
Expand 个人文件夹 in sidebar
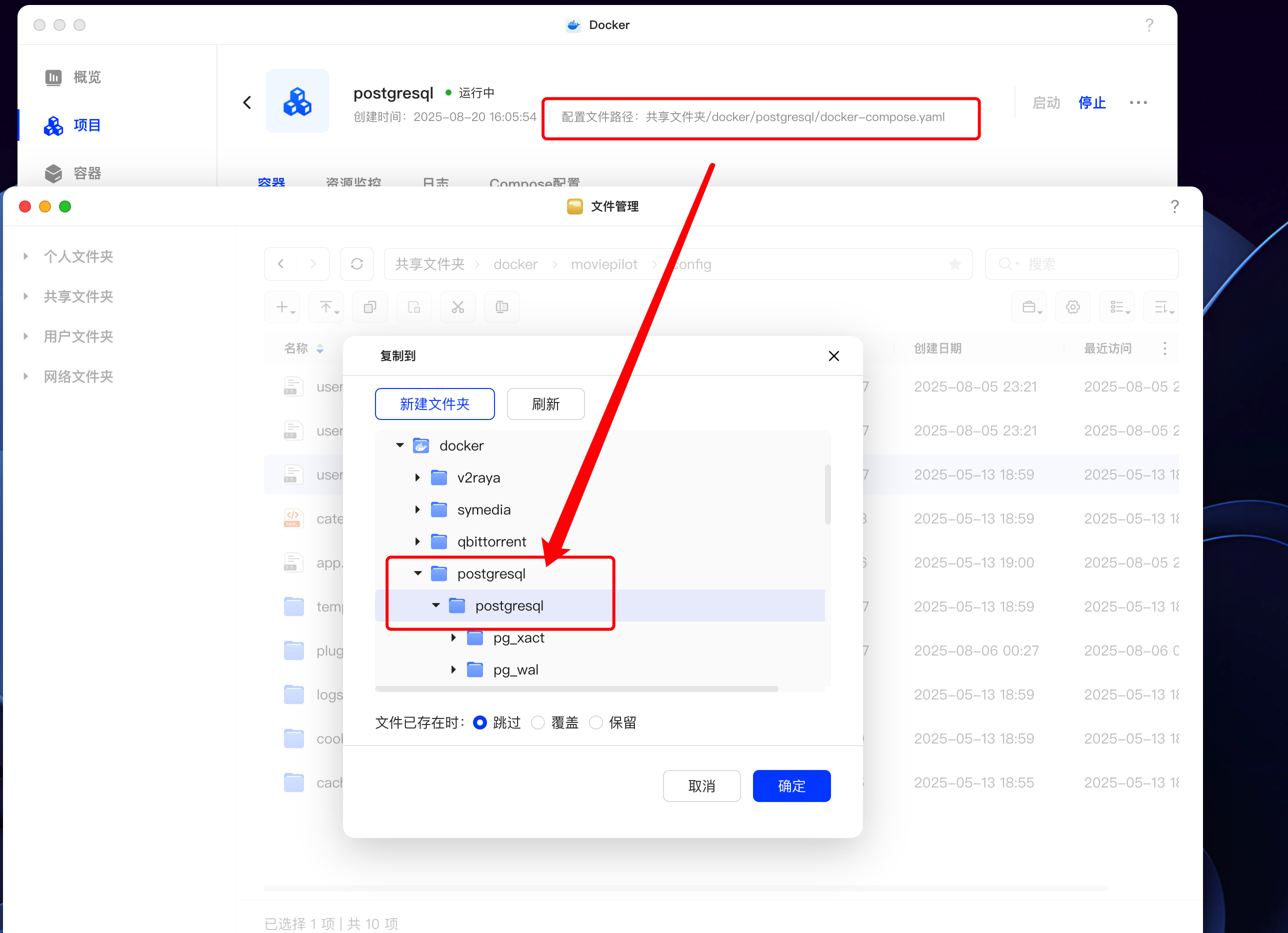[25, 256]
